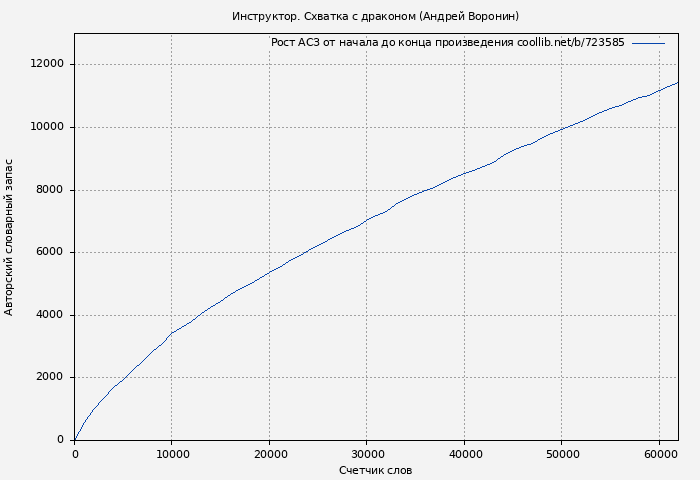Click the 'coollib.net/b/723585' text in legend

570,43
